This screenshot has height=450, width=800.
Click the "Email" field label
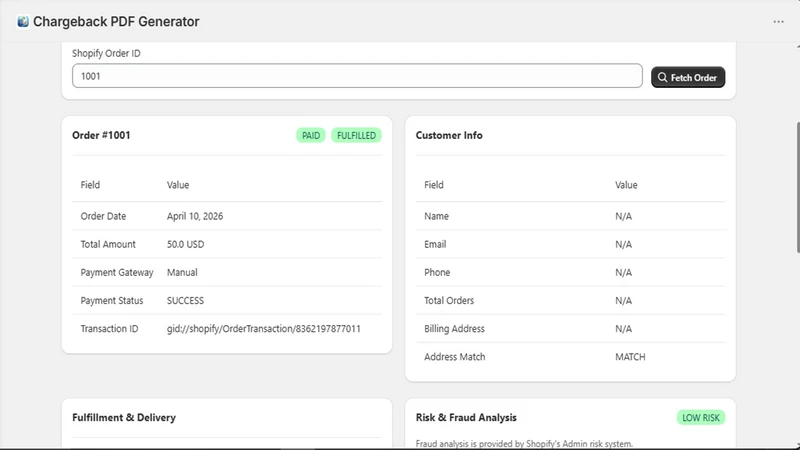[x=435, y=244]
